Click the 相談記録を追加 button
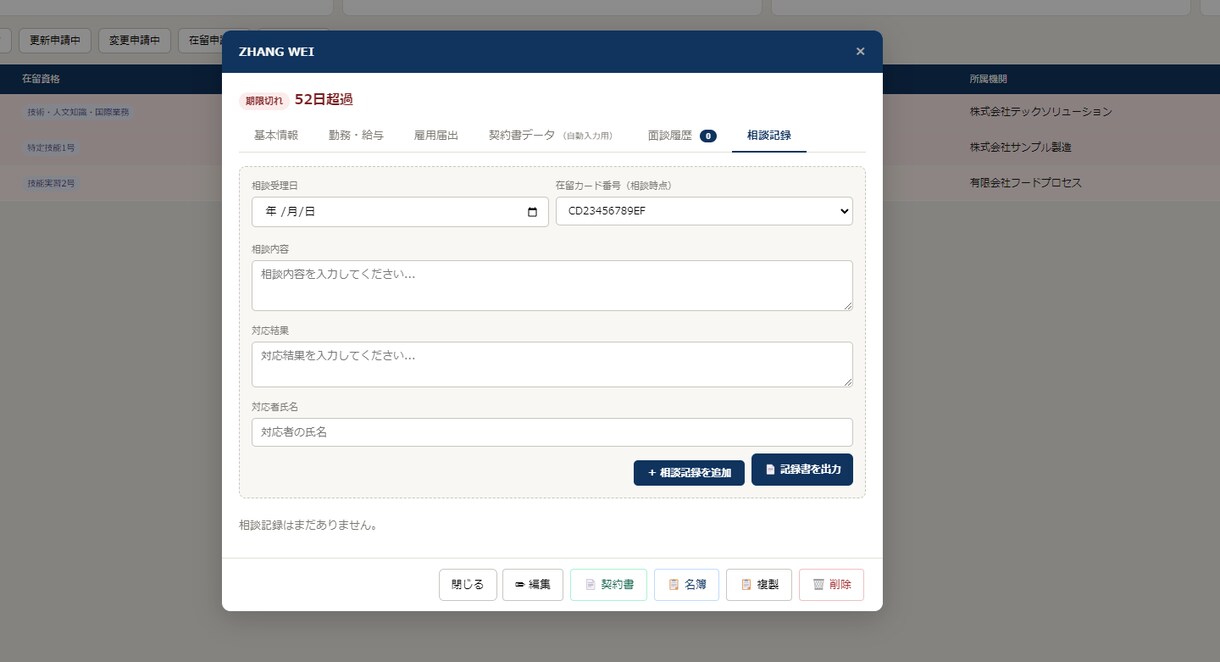Viewport: 1220px width, 662px height. (x=689, y=473)
